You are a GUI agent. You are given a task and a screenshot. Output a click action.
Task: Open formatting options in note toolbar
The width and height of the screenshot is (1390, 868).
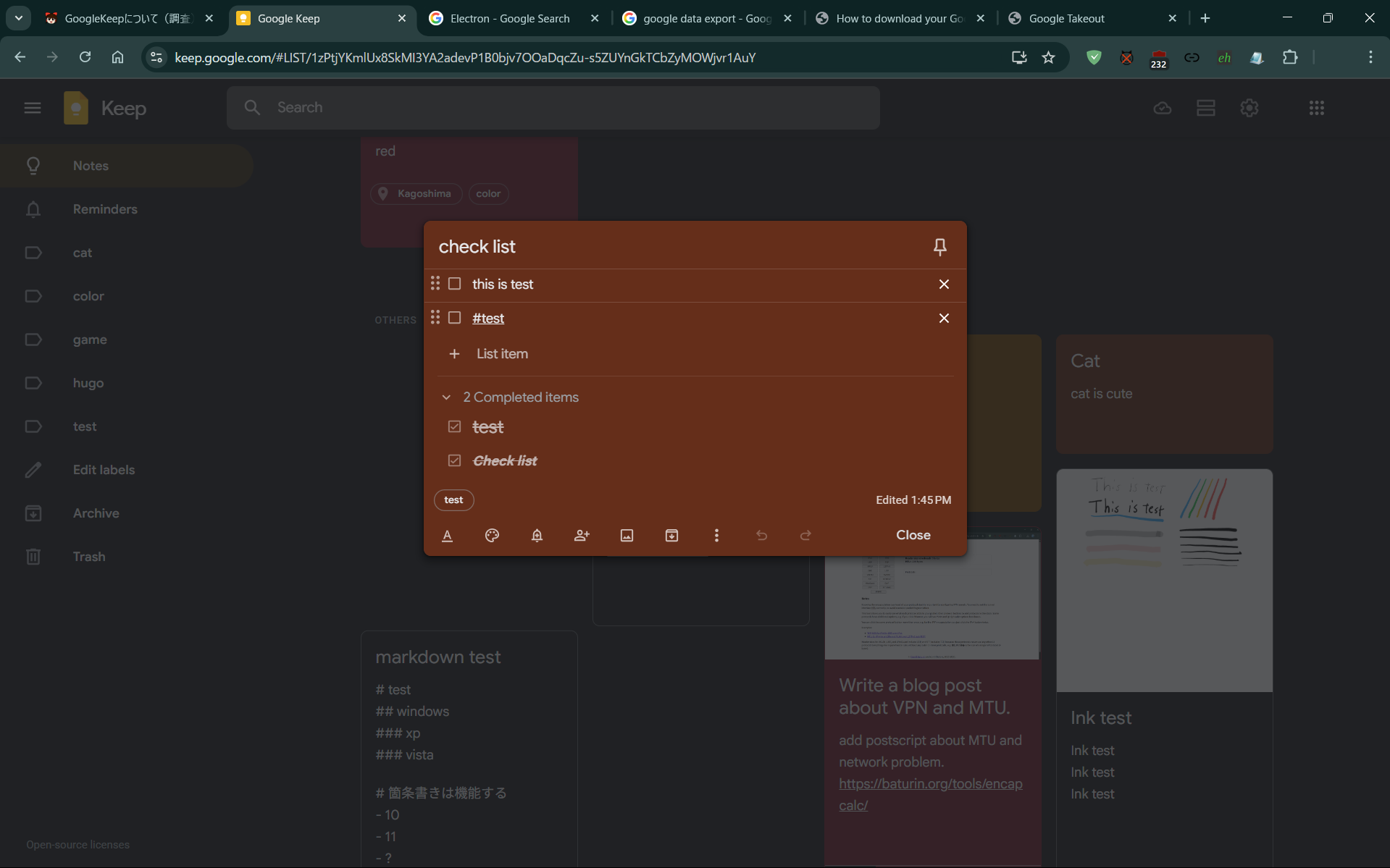click(448, 535)
